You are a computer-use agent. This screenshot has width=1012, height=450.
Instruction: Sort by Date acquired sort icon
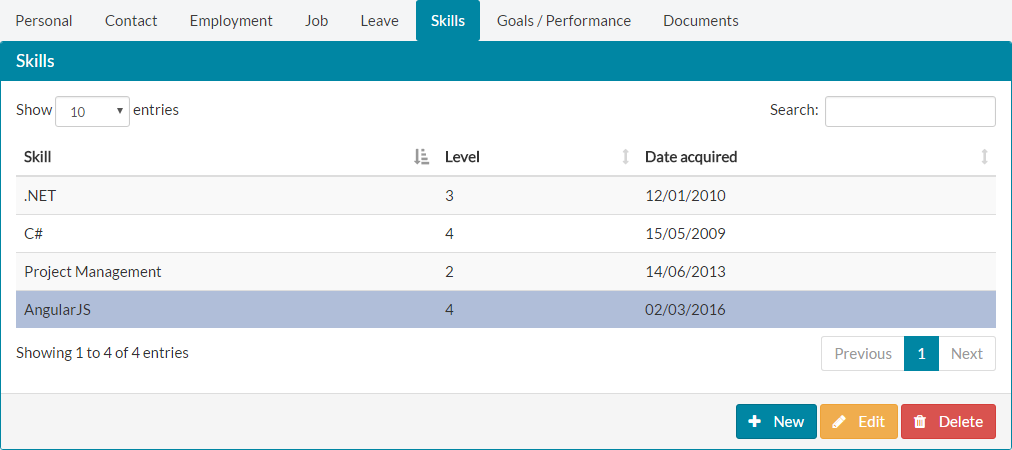[x=984, y=157]
